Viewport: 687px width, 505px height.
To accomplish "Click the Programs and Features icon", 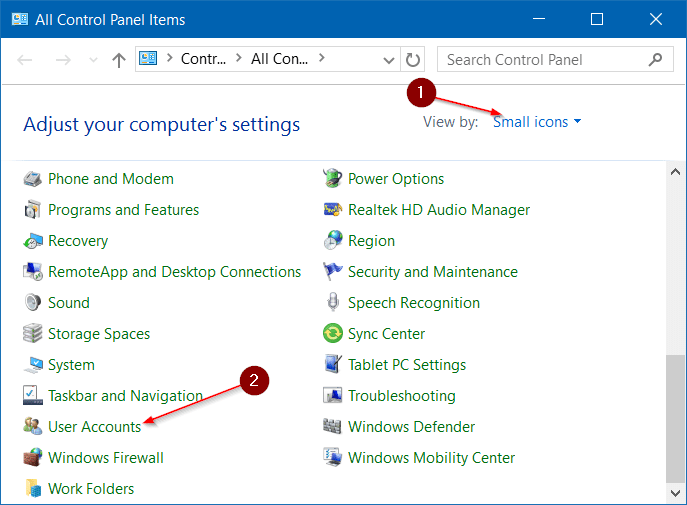I will coord(33,210).
